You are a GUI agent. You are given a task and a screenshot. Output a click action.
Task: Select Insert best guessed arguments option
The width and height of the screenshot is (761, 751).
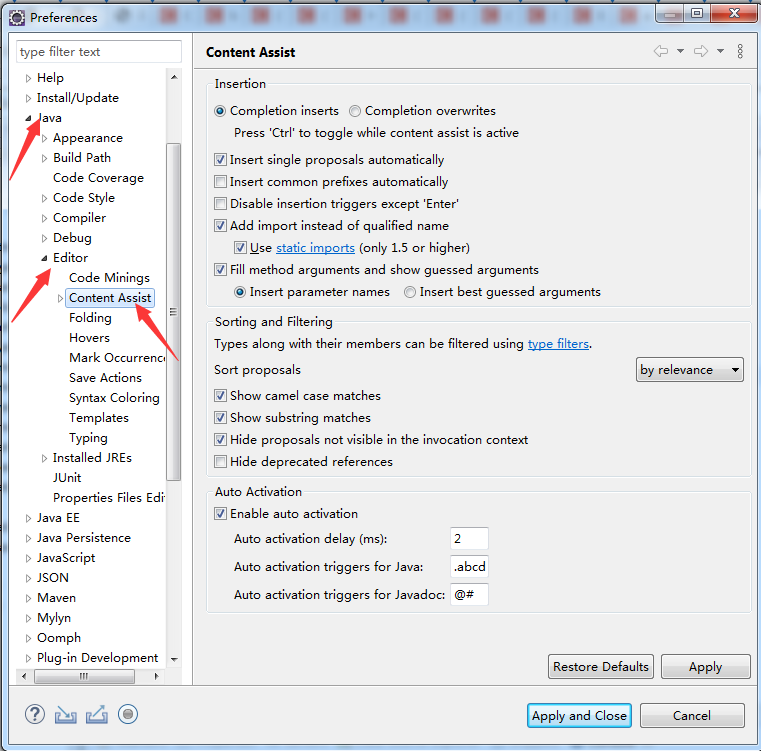(410, 292)
